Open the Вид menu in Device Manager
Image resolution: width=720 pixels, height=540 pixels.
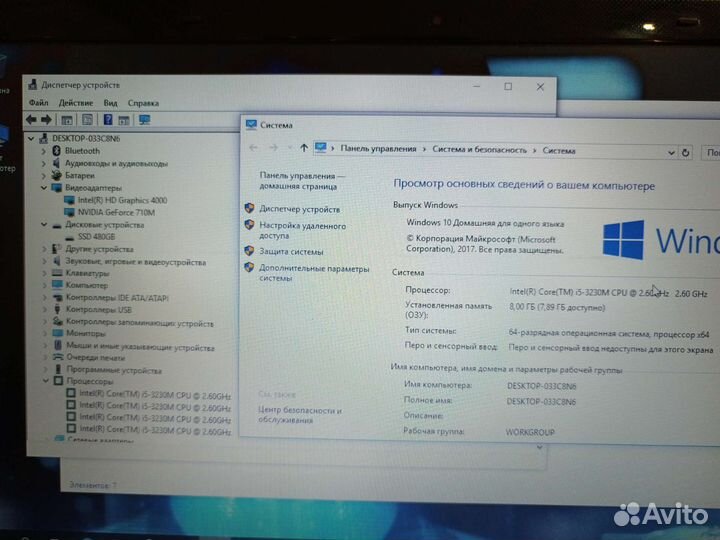(x=110, y=103)
